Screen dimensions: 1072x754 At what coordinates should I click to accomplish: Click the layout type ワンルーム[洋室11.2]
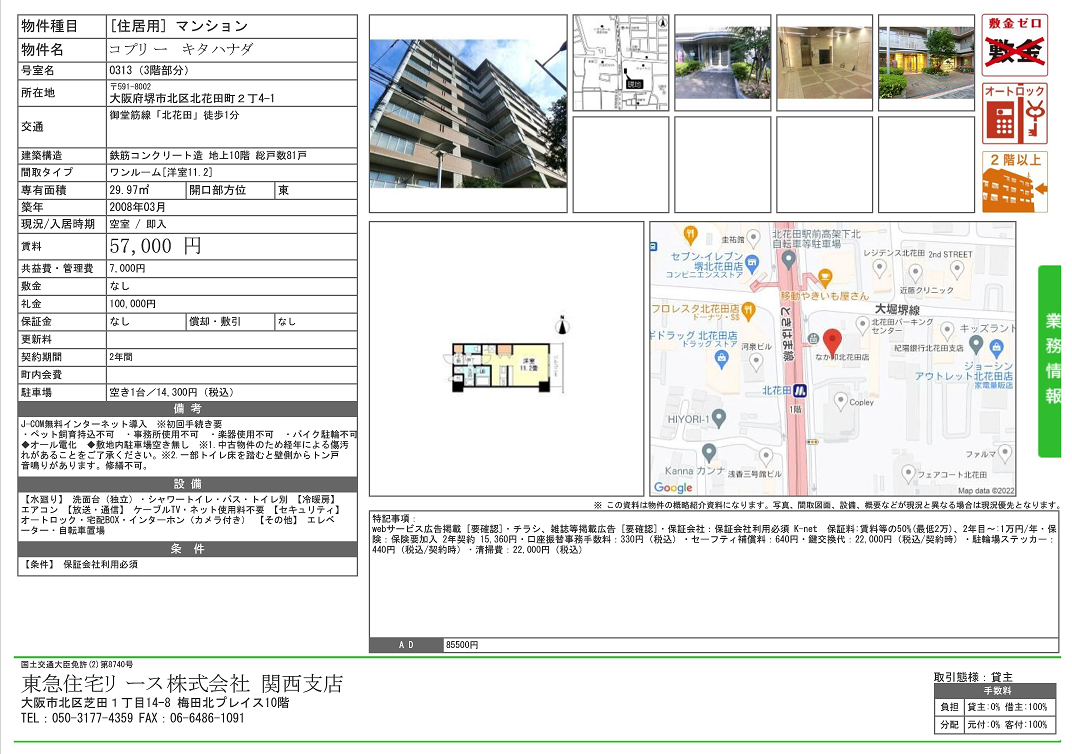pos(161,172)
